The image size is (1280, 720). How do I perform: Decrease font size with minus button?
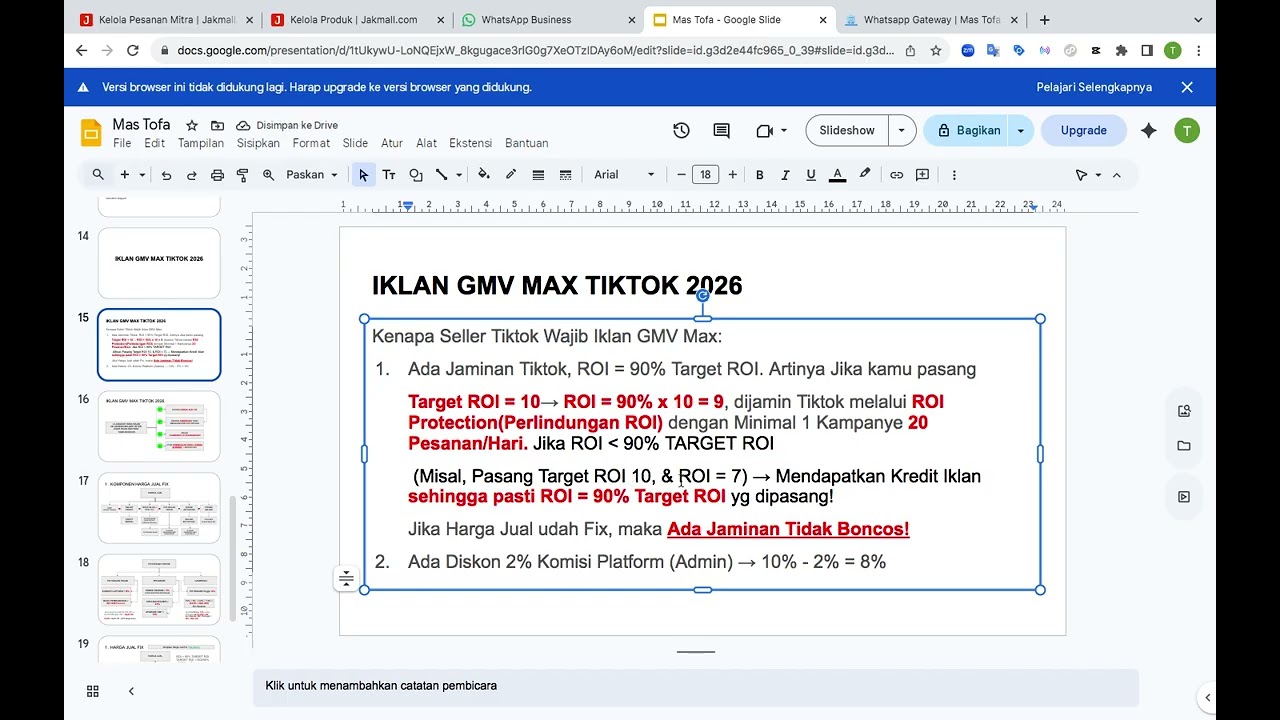coord(681,175)
